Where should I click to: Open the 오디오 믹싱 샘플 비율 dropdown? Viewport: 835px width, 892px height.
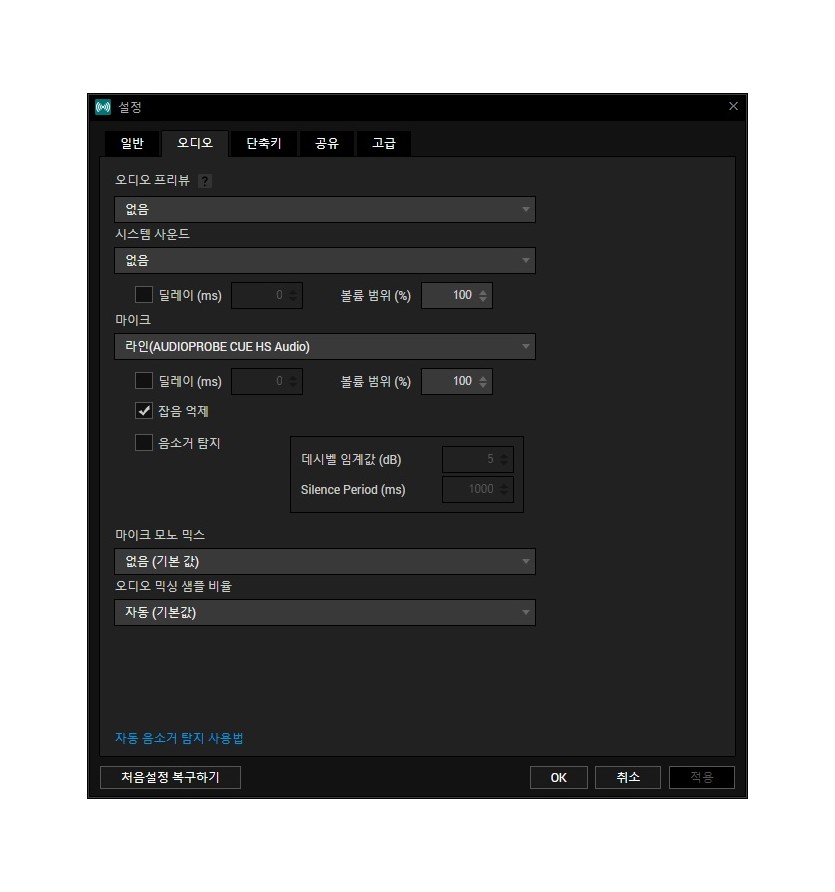click(x=325, y=613)
